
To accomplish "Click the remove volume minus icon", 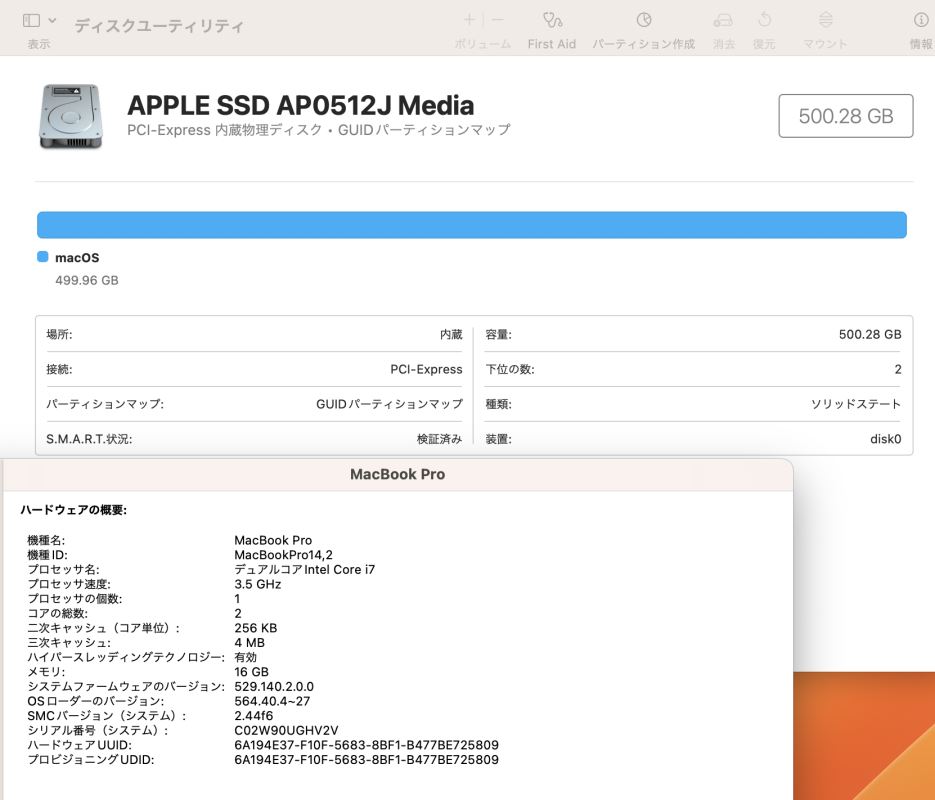I will coord(498,20).
